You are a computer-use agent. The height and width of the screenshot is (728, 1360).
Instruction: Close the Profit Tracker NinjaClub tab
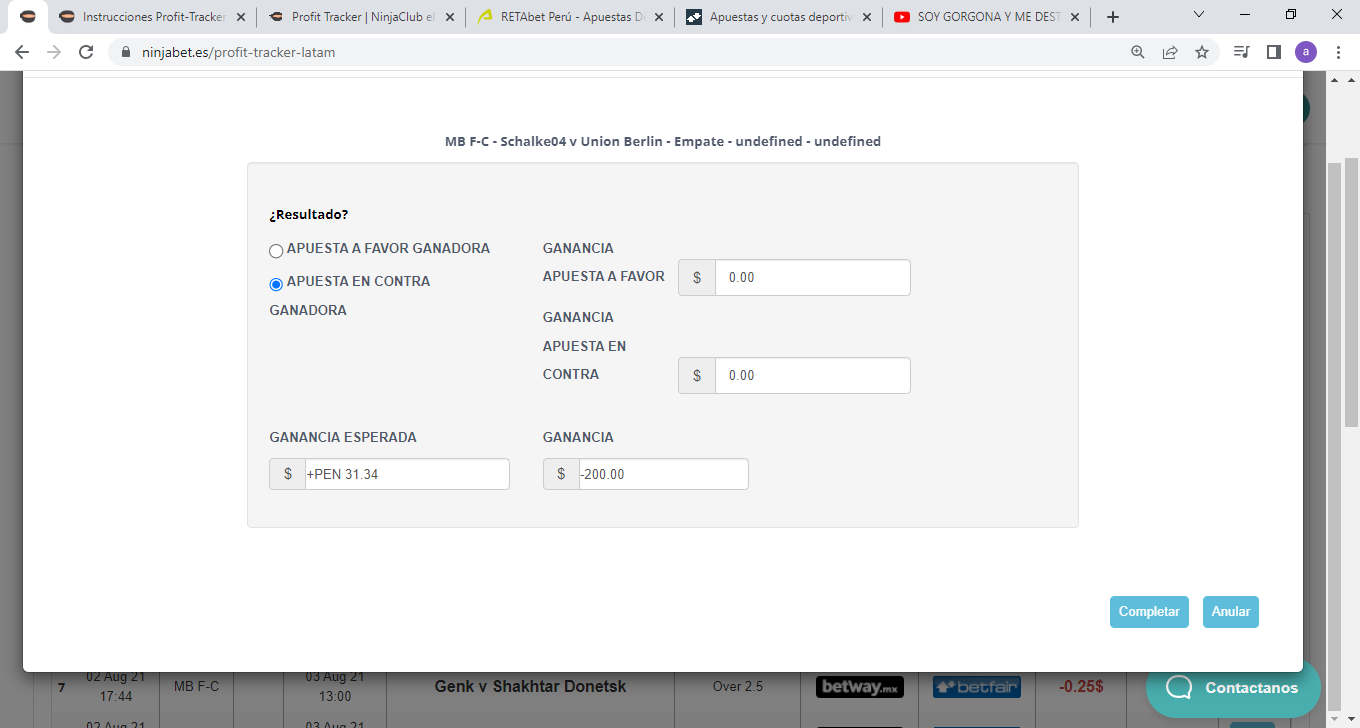(450, 17)
